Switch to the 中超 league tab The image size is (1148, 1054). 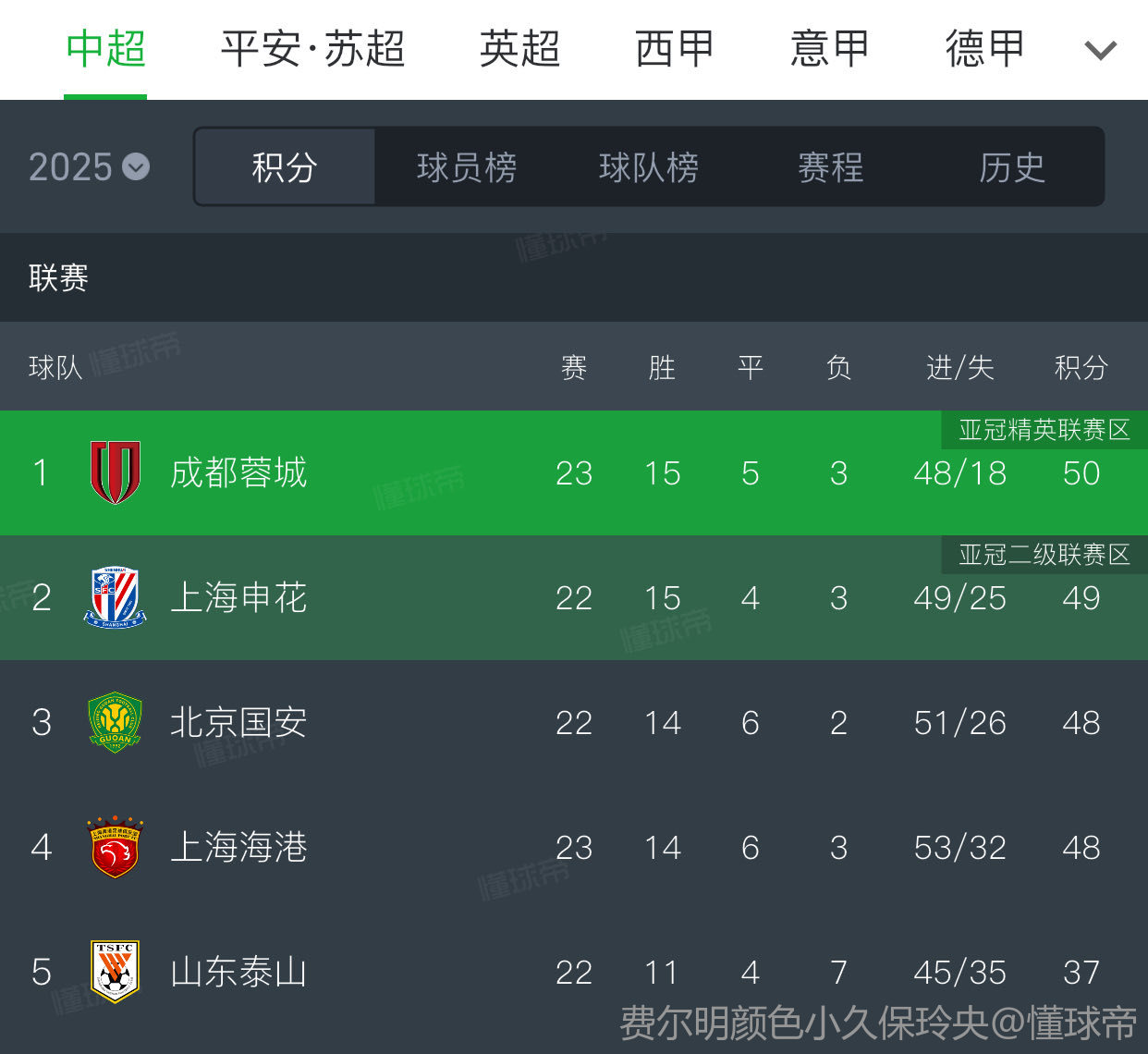[x=105, y=49]
